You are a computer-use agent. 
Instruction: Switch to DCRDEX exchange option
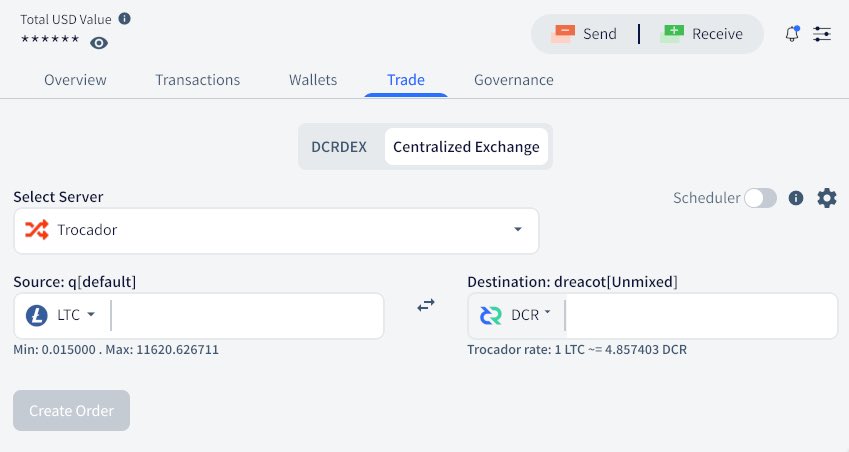(x=339, y=147)
